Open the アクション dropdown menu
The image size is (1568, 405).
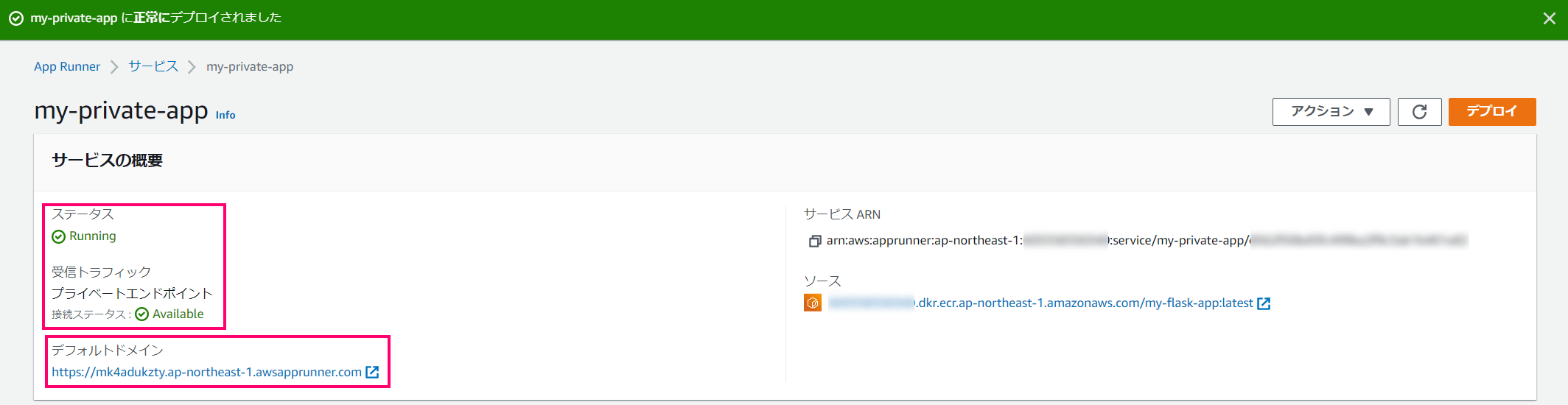[x=1331, y=112]
